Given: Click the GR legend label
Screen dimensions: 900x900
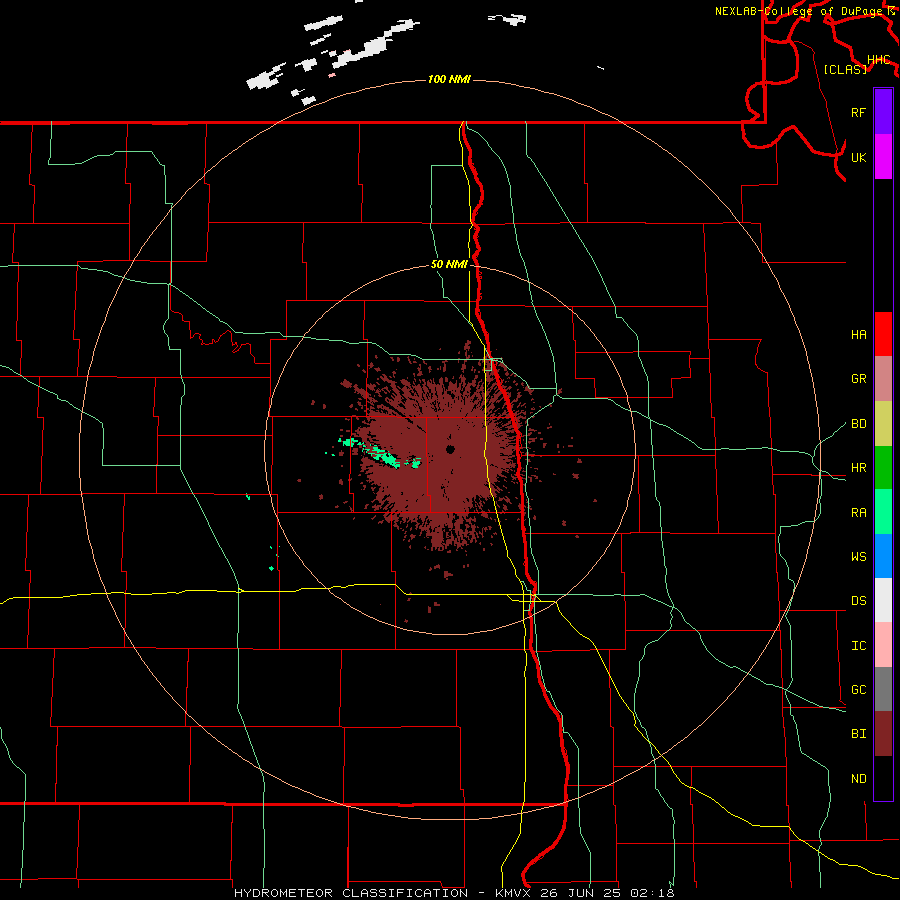Looking at the screenshot, I should (858, 378).
